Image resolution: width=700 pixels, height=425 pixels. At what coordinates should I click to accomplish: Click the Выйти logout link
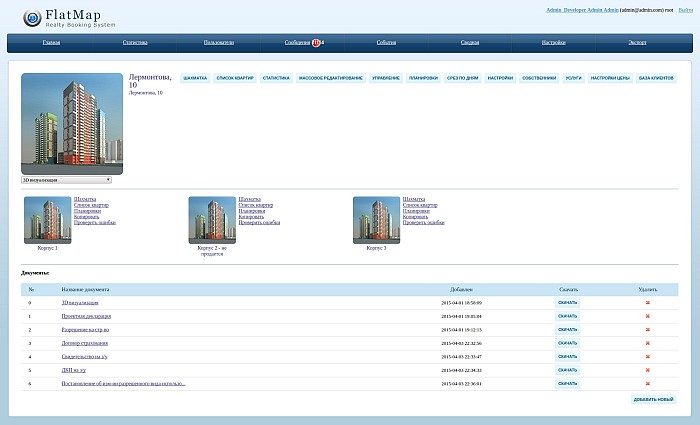point(685,9)
